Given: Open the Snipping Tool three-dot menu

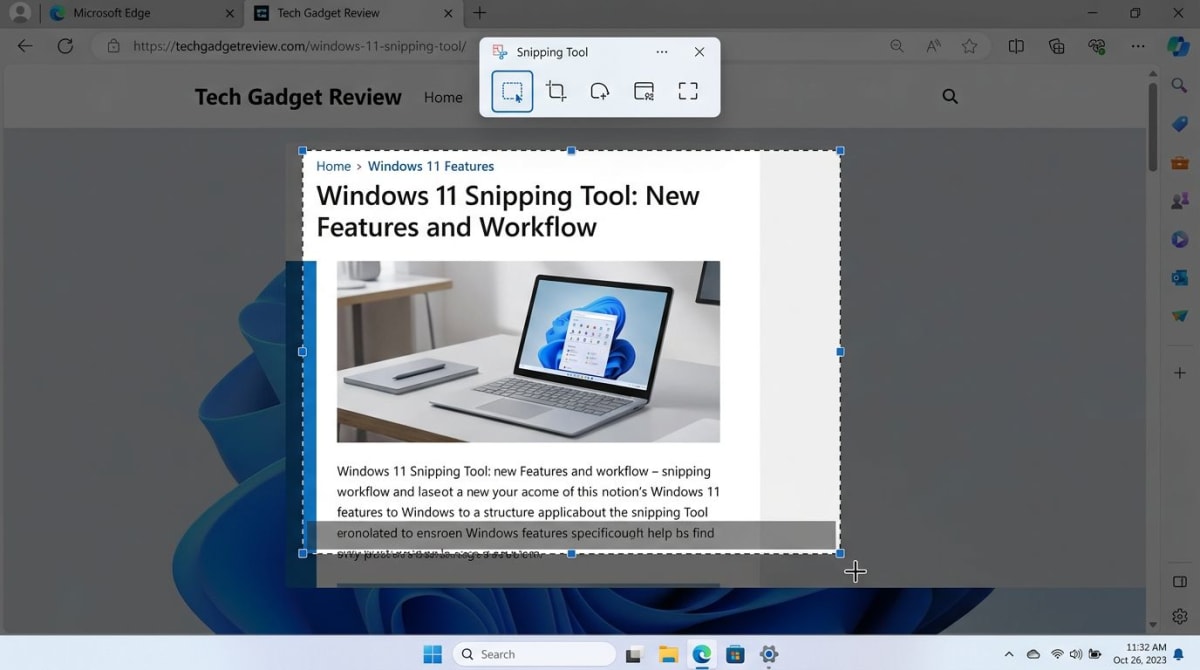Looking at the screenshot, I should (x=662, y=52).
